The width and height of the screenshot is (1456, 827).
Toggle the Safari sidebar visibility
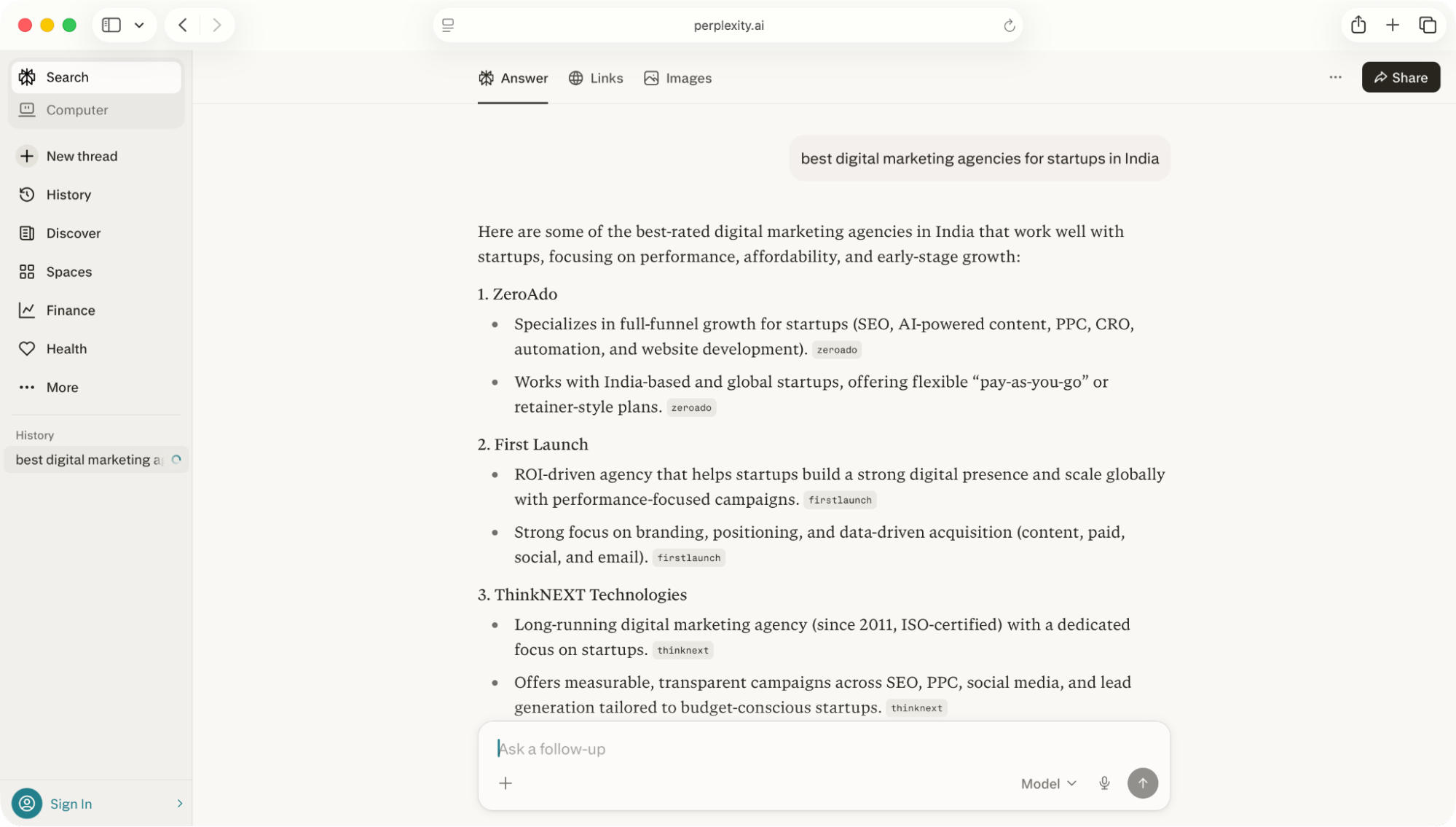click(111, 24)
